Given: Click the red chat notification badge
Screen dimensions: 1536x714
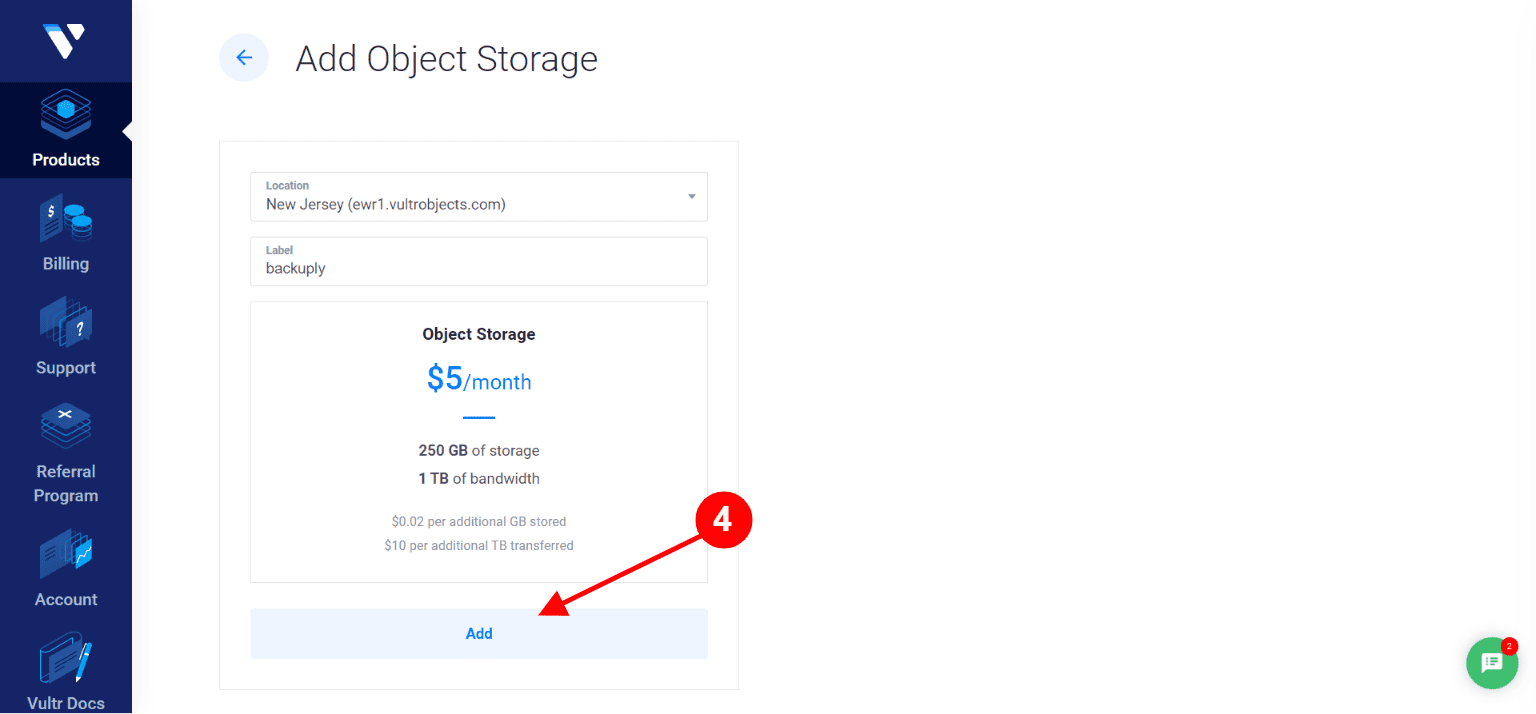Looking at the screenshot, I should click(1510, 646).
